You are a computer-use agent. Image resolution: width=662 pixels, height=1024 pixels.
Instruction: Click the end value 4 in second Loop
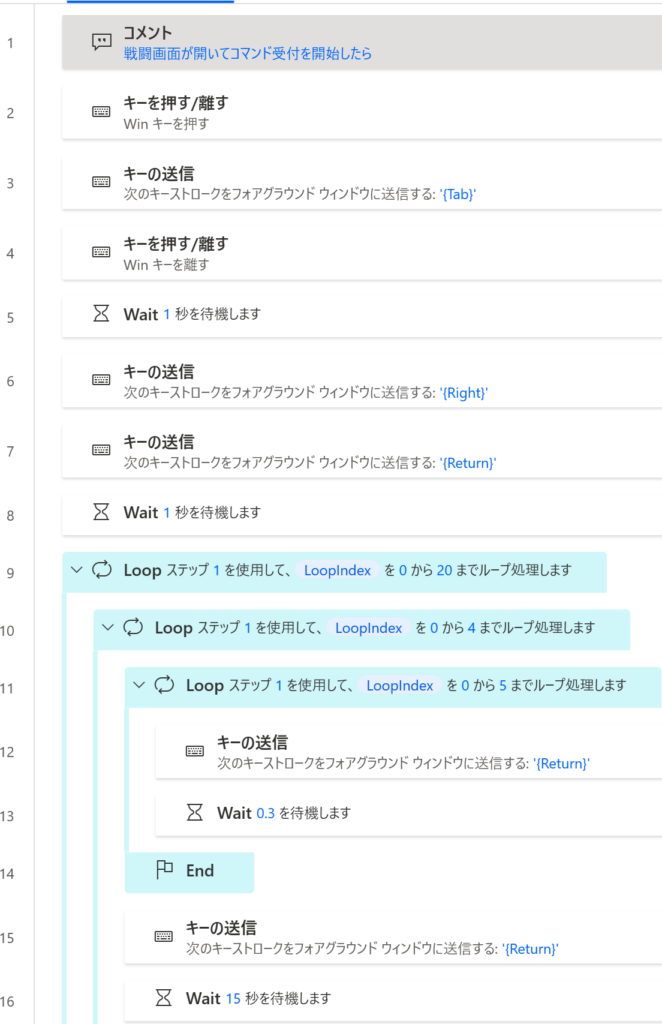471,628
